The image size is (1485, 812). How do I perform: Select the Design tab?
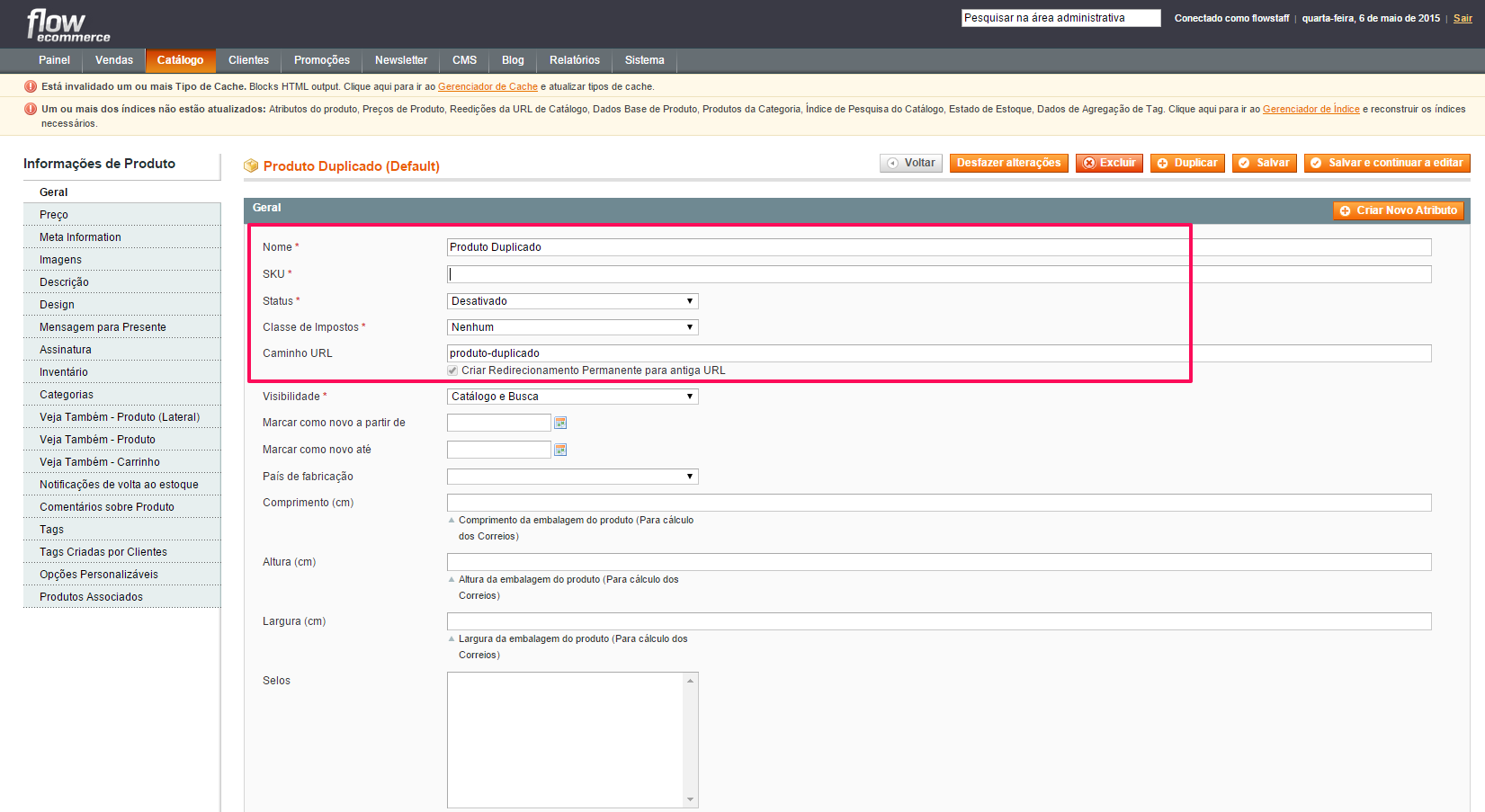click(x=121, y=305)
